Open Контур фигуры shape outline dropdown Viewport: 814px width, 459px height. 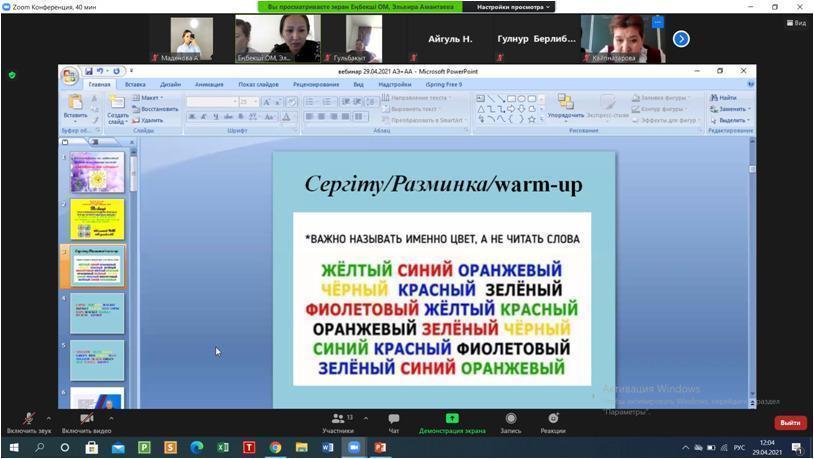point(659,109)
